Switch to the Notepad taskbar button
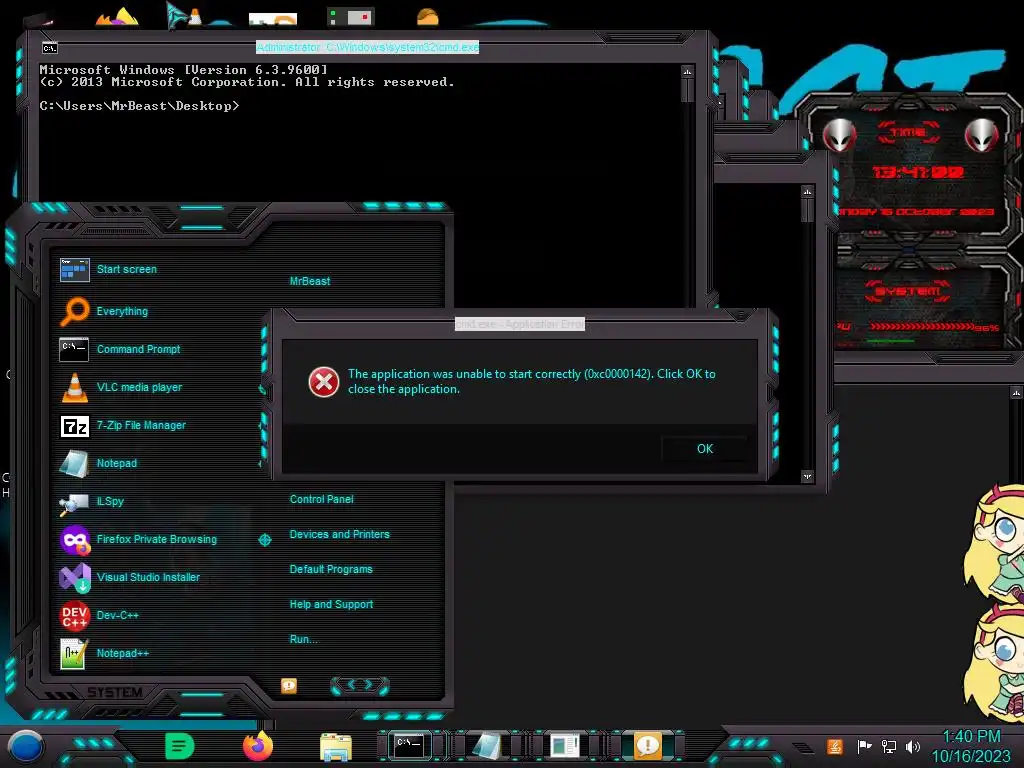Screen dimensions: 1024x768 (487, 746)
